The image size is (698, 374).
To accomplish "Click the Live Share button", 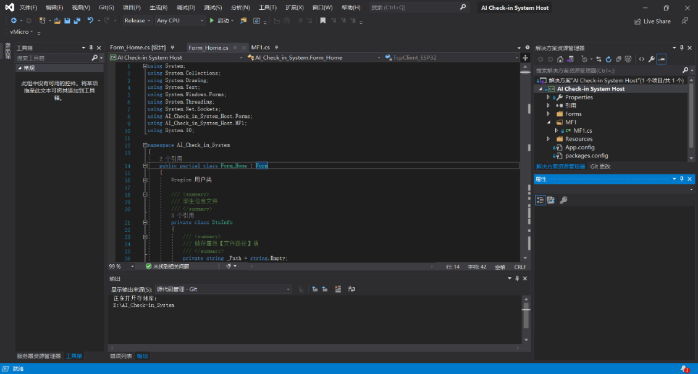I will (652, 21).
